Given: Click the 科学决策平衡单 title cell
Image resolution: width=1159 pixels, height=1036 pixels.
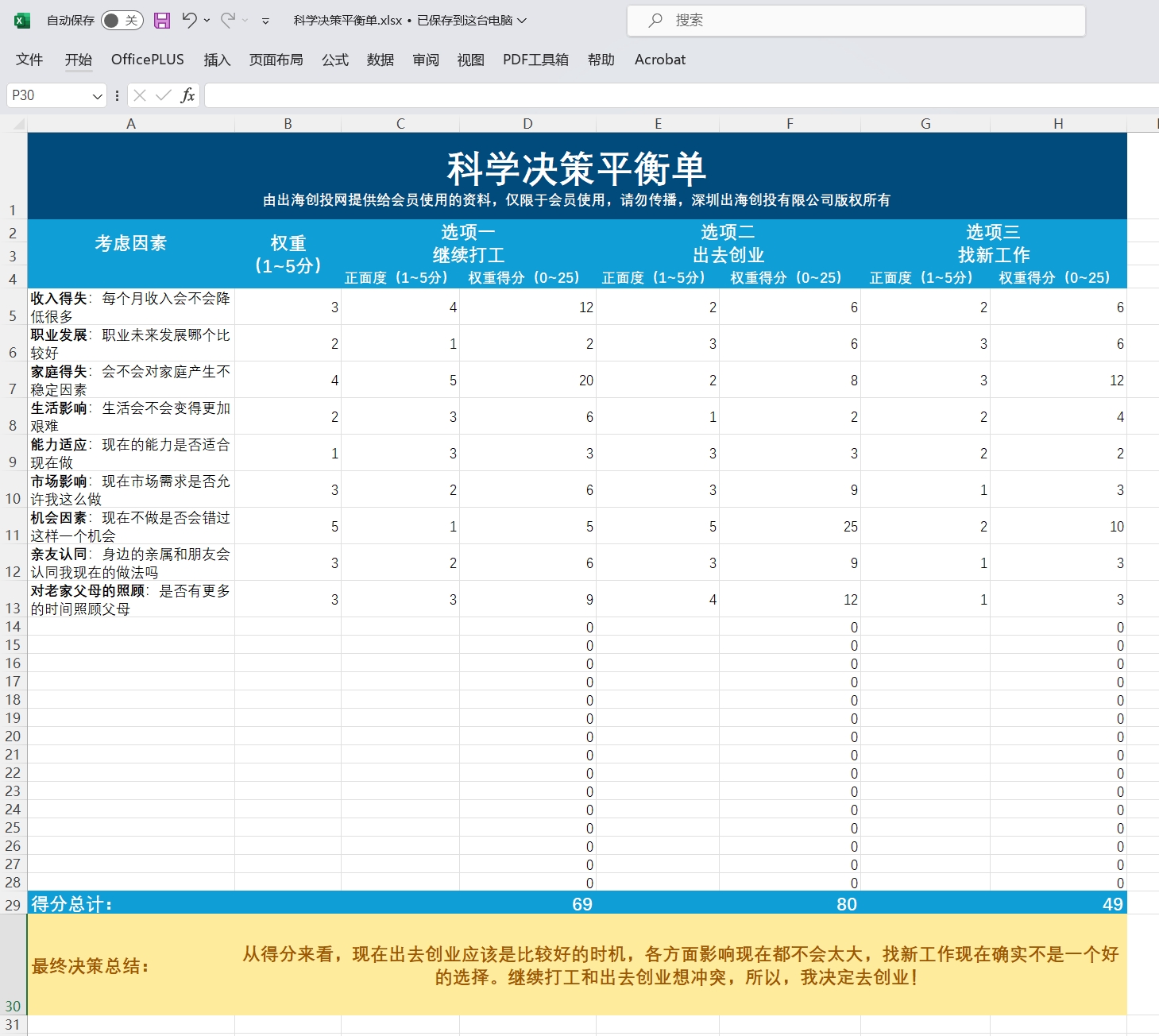Looking at the screenshot, I should click(x=577, y=176).
